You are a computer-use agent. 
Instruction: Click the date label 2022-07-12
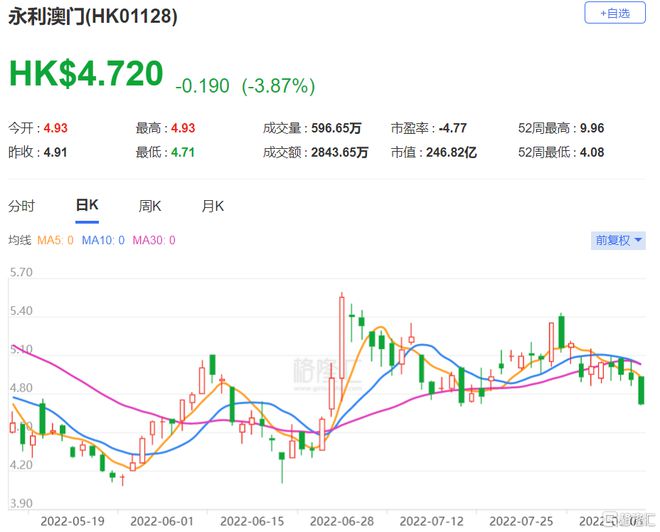(431, 521)
